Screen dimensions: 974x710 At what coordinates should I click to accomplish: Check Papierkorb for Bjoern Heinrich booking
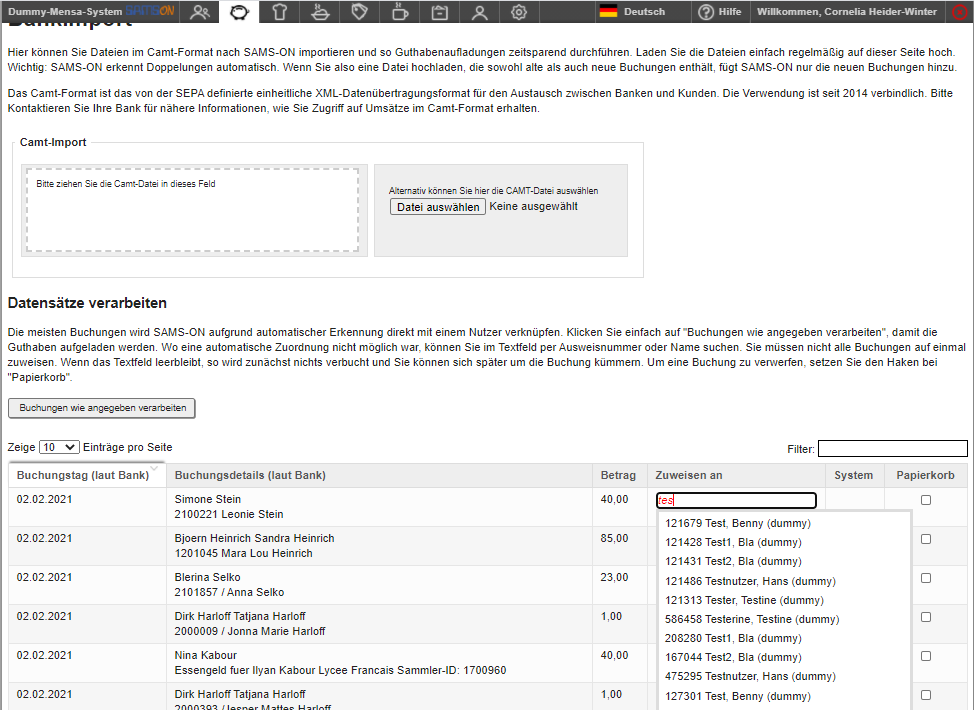coord(926,539)
